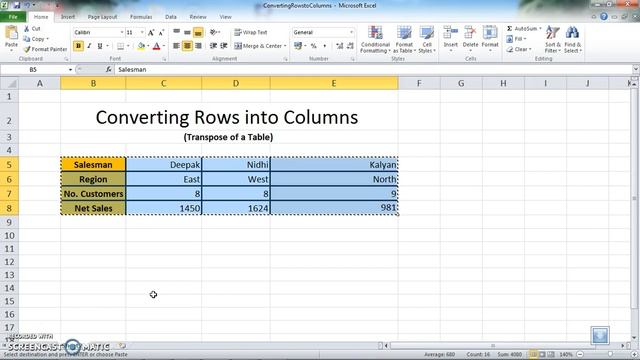Click Merge & Center button
The height and width of the screenshot is (360, 640).
pyautogui.click(x=260, y=46)
